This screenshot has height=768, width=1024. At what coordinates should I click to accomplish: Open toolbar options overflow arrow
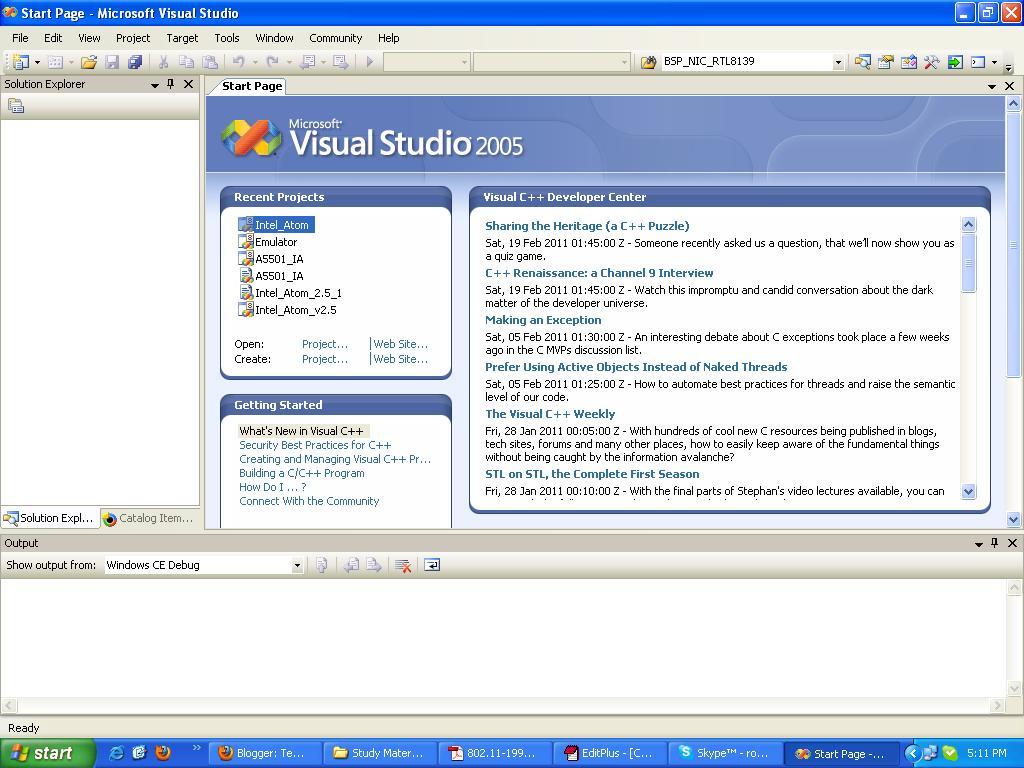[x=1008, y=66]
